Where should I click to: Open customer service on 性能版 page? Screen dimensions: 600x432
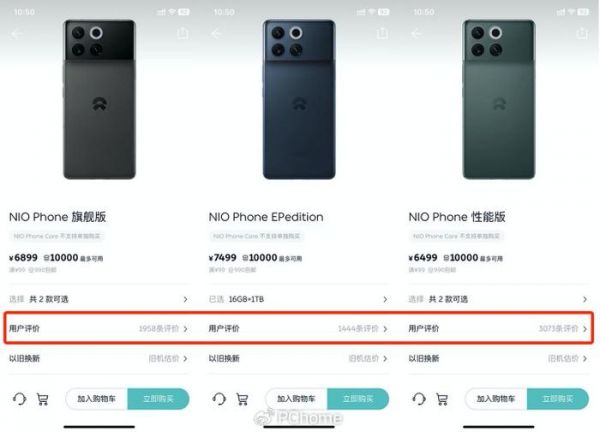pos(419,399)
